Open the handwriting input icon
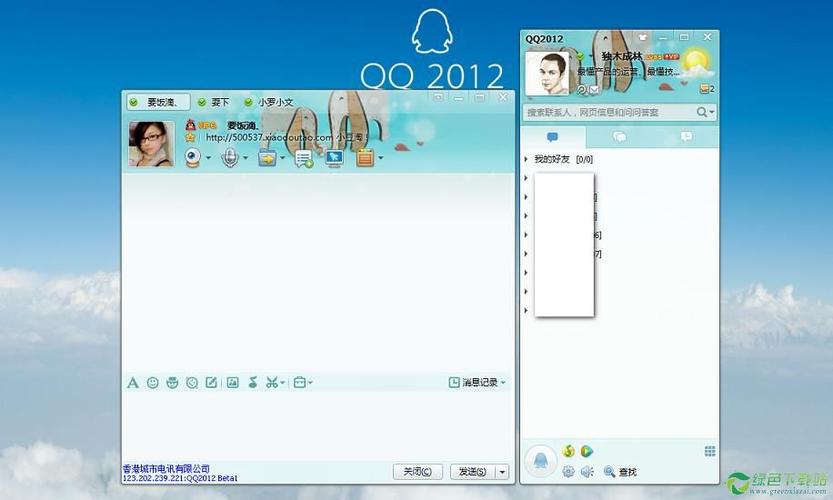The height and width of the screenshot is (500, 833). [211, 383]
